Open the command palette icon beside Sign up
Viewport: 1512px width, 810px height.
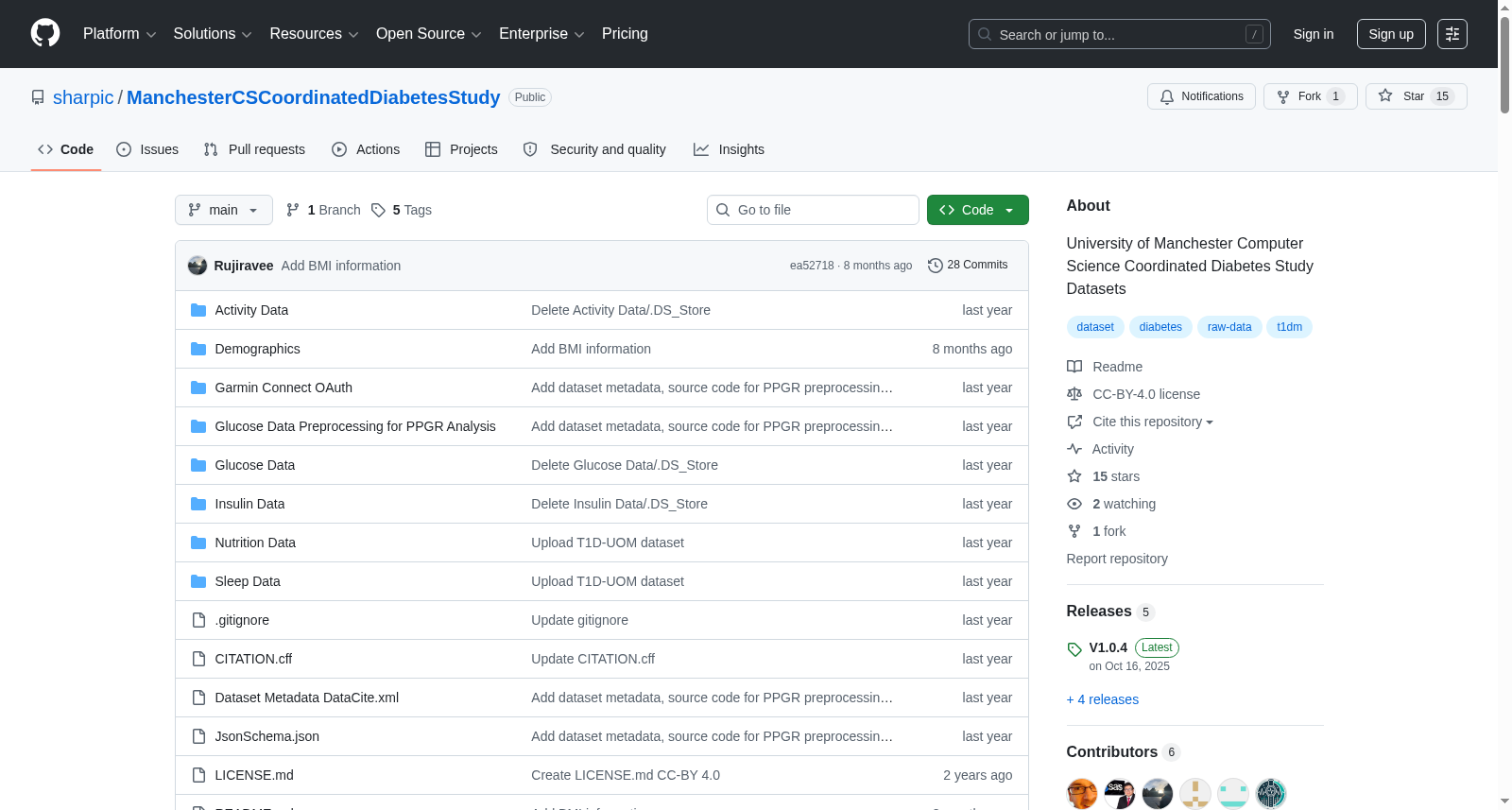[x=1452, y=34]
